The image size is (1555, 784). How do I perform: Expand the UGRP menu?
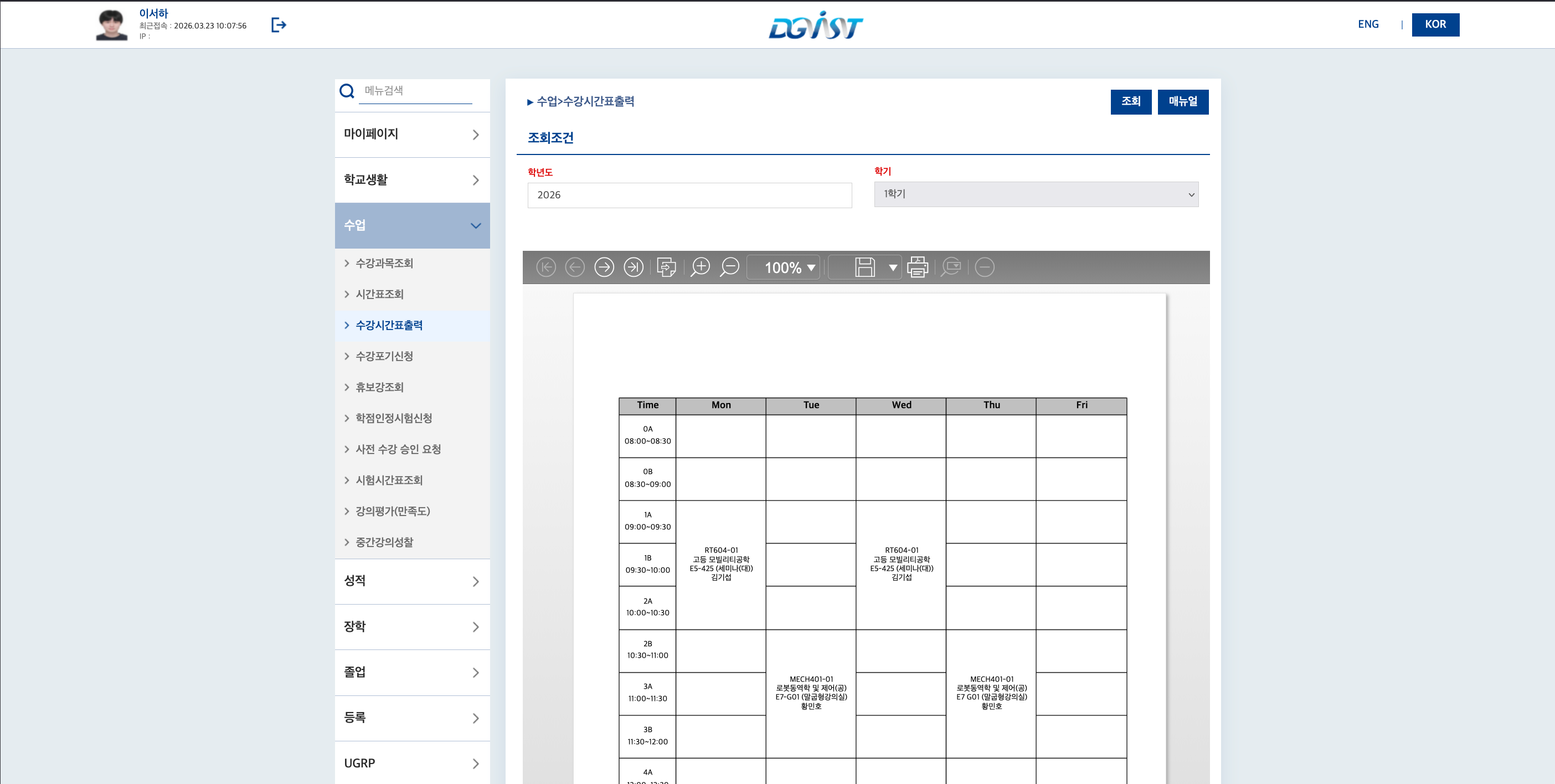pos(413,764)
